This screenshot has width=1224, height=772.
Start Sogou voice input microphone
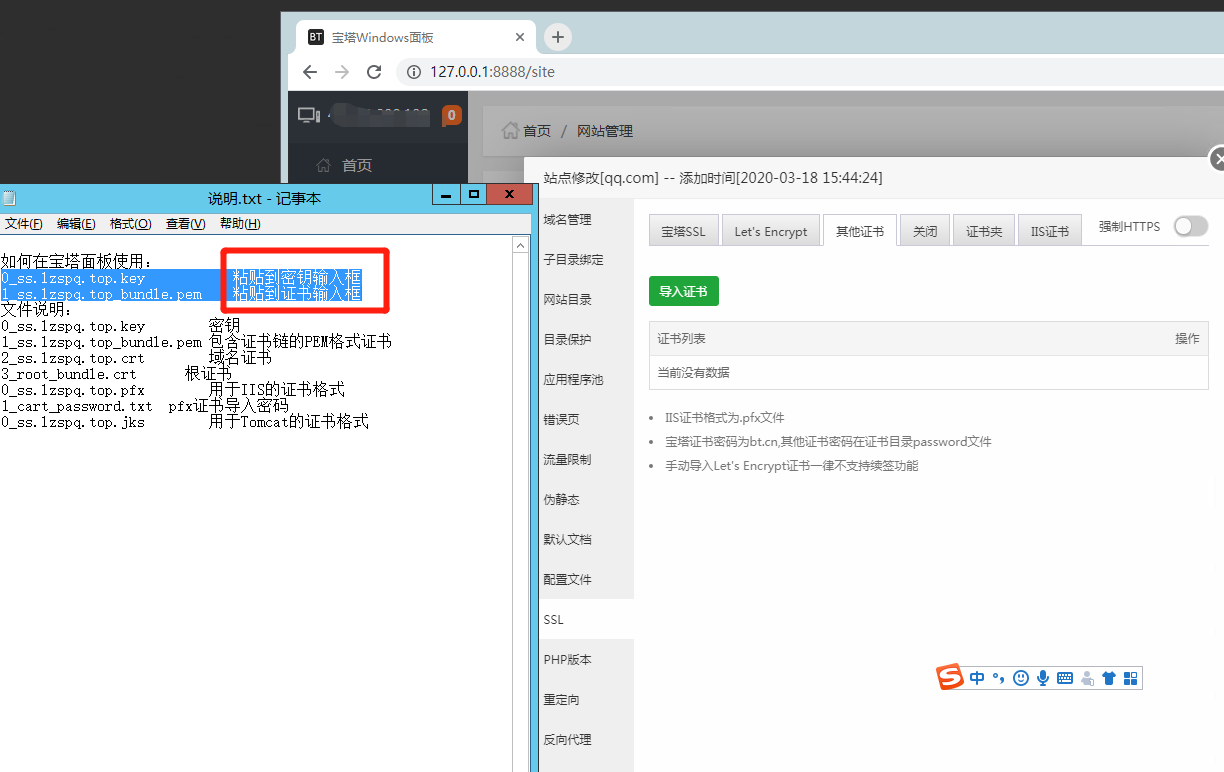(1043, 678)
